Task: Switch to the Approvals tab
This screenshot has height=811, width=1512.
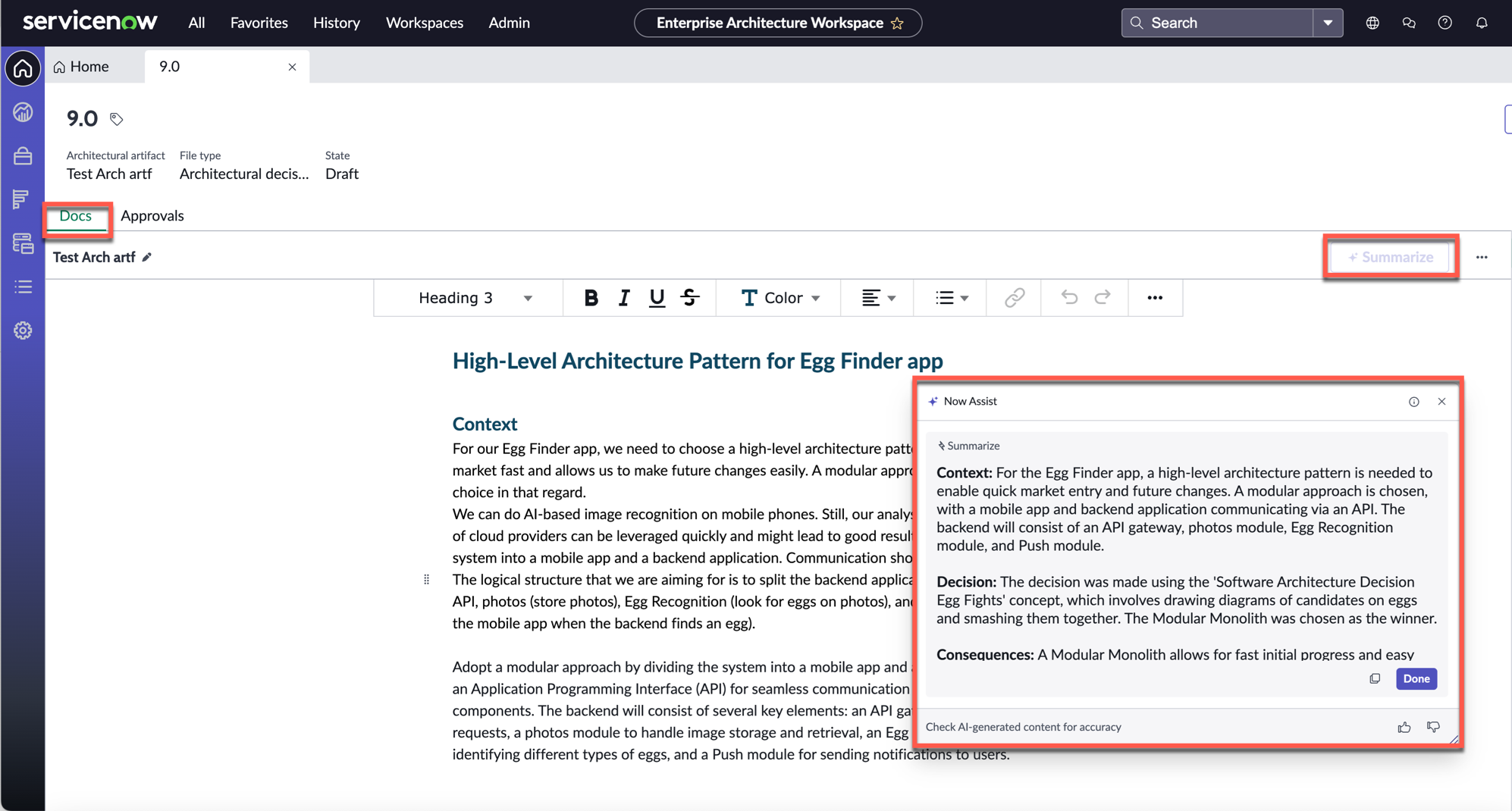Action: (152, 215)
